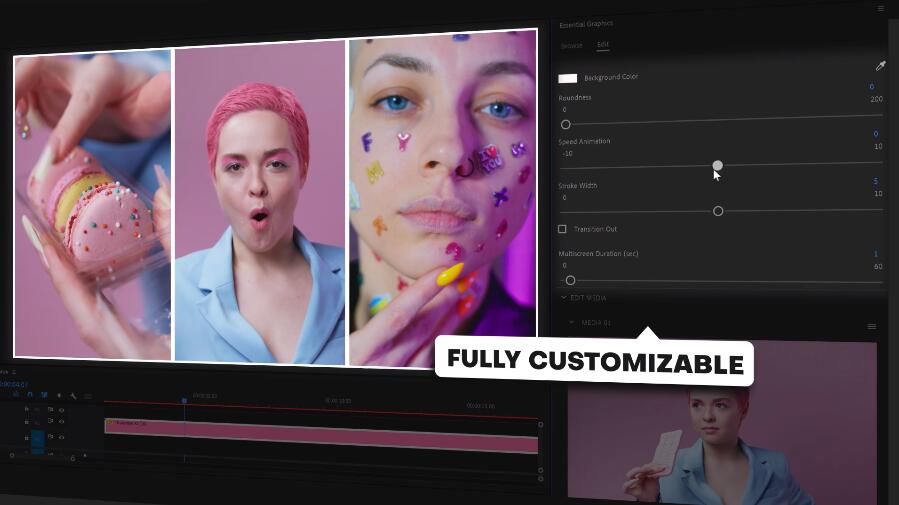The width and height of the screenshot is (899, 505).
Task: Collapse the EDIT MEDIA section
Action: [x=565, y=297]
